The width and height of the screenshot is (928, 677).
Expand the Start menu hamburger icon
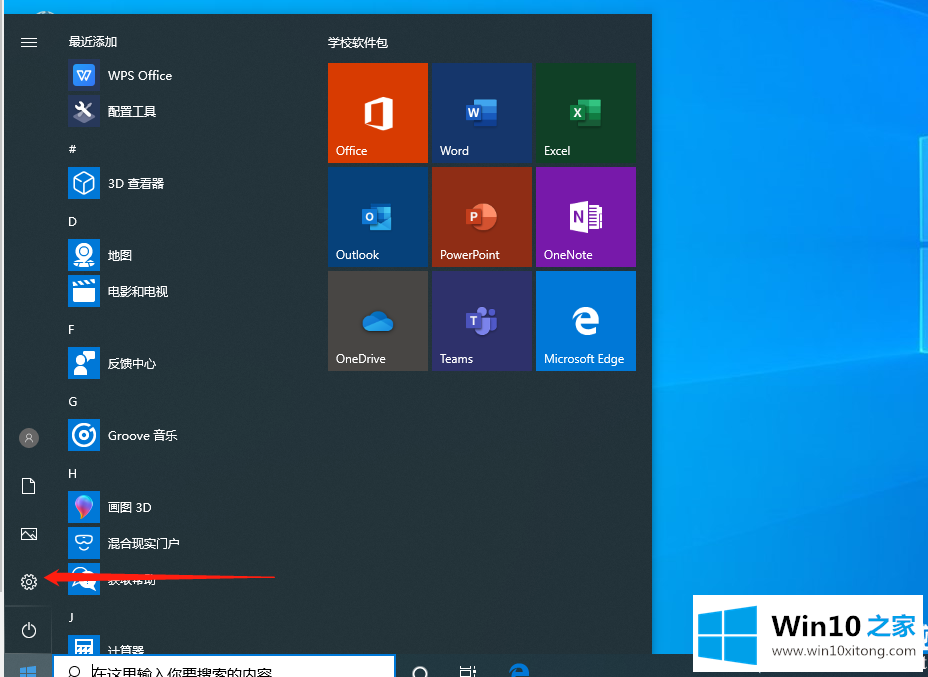click(28, 42)
